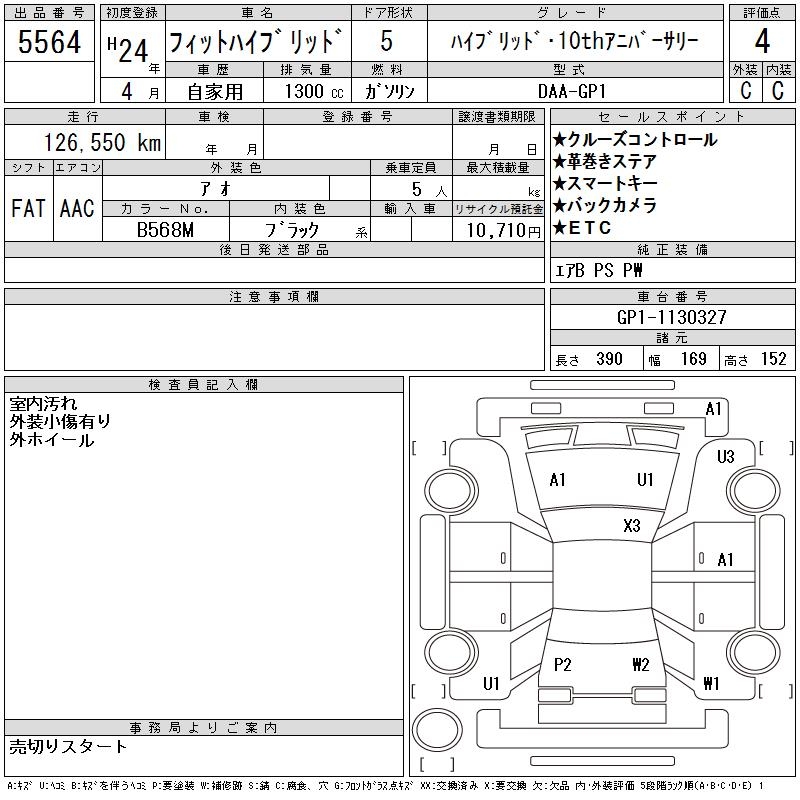Select the U3 dent marker on the diagram
The height and width of the screenshot is (800, 800).
[x=725, y=457]
